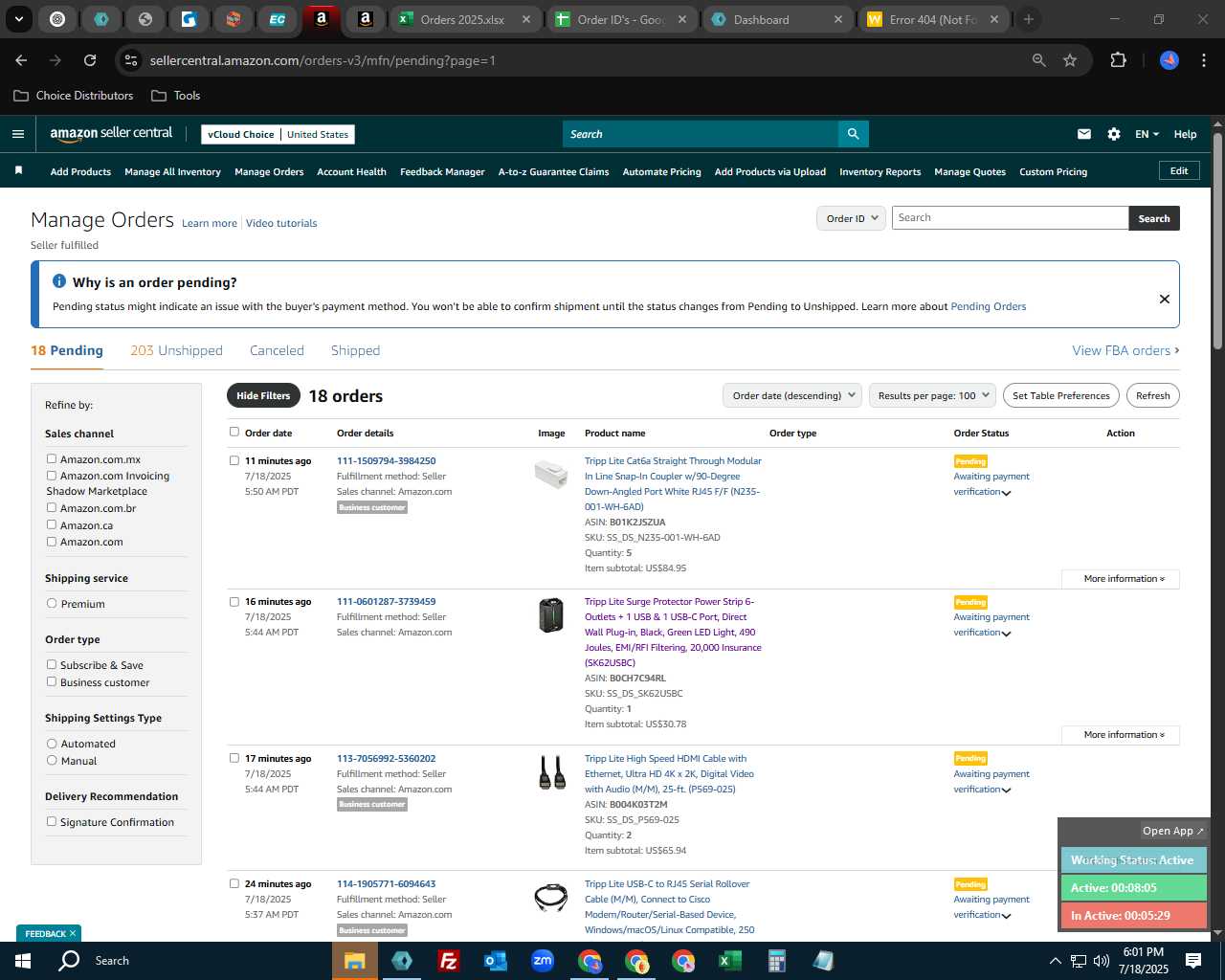Select the Premium shipping service radio
Screen dimensions: 1225x980
pos(52,603)
